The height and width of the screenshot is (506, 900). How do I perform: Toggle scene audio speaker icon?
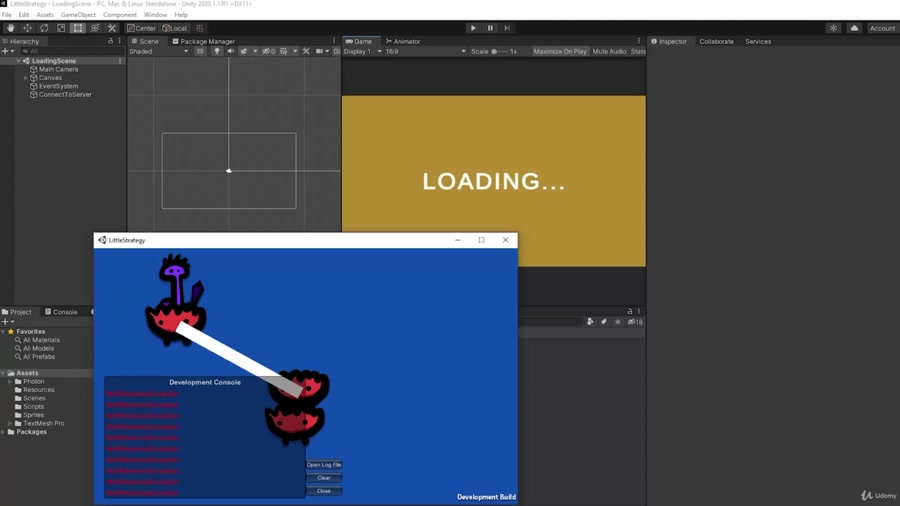pyautogui.click(x=230, y=51)
